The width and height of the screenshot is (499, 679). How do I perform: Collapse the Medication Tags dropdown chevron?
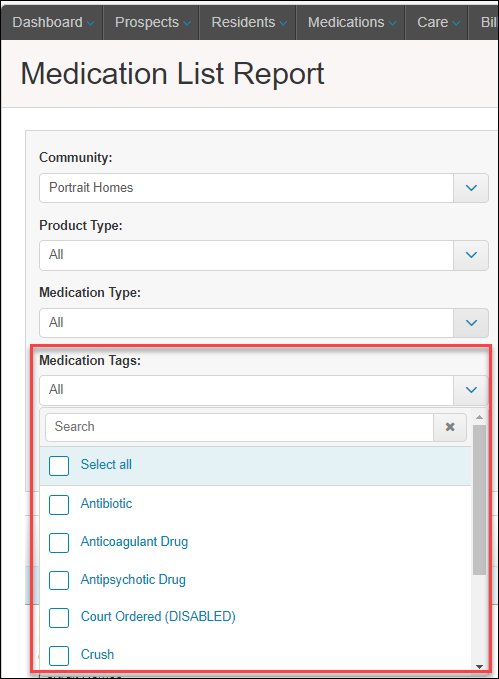click(x=471, y=390)
